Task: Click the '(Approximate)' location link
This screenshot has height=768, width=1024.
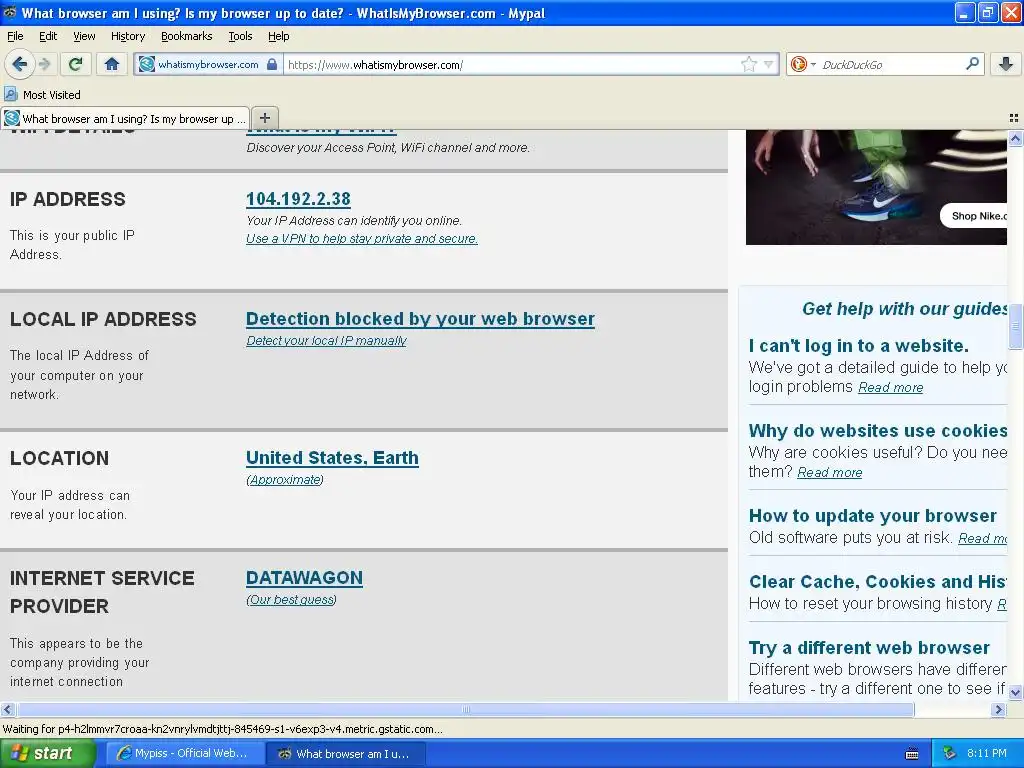Action: click(x=285, y=480)
